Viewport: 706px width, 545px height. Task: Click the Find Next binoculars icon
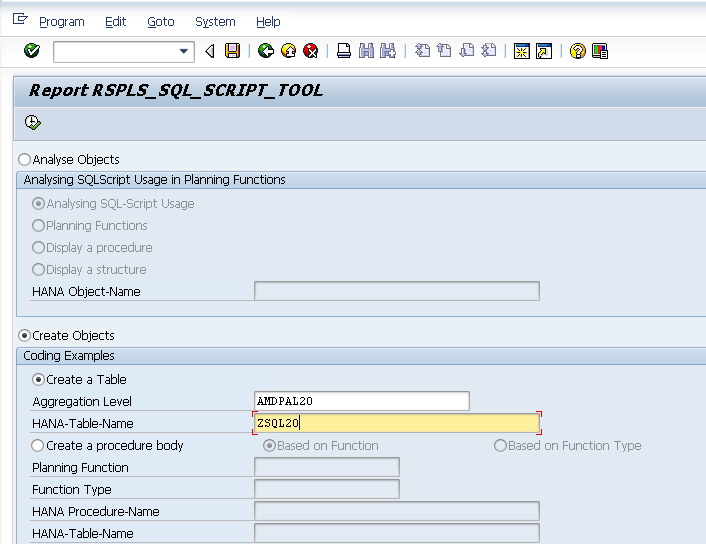388,51
